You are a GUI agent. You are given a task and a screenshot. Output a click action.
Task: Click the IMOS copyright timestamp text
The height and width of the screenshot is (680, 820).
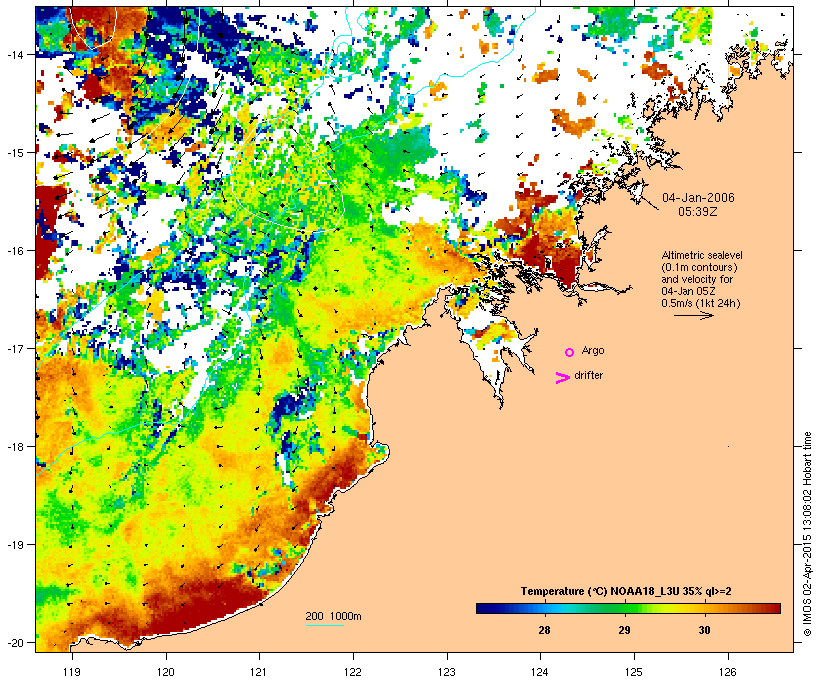[x=808, y=535]
